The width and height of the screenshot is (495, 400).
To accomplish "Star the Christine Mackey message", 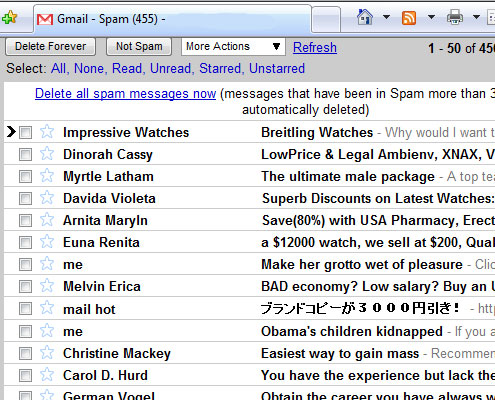I will click(47, 352).
